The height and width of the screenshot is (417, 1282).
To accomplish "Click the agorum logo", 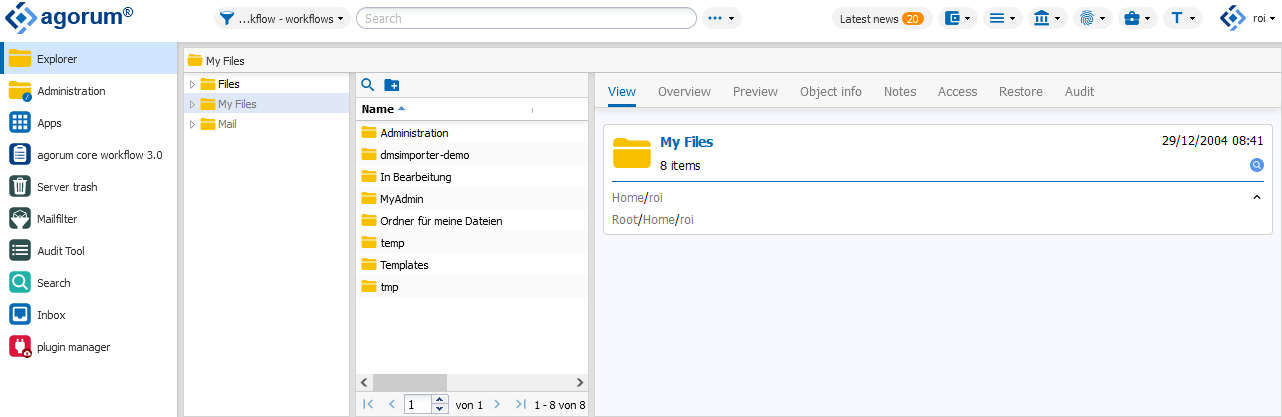I will pos(70,18).
